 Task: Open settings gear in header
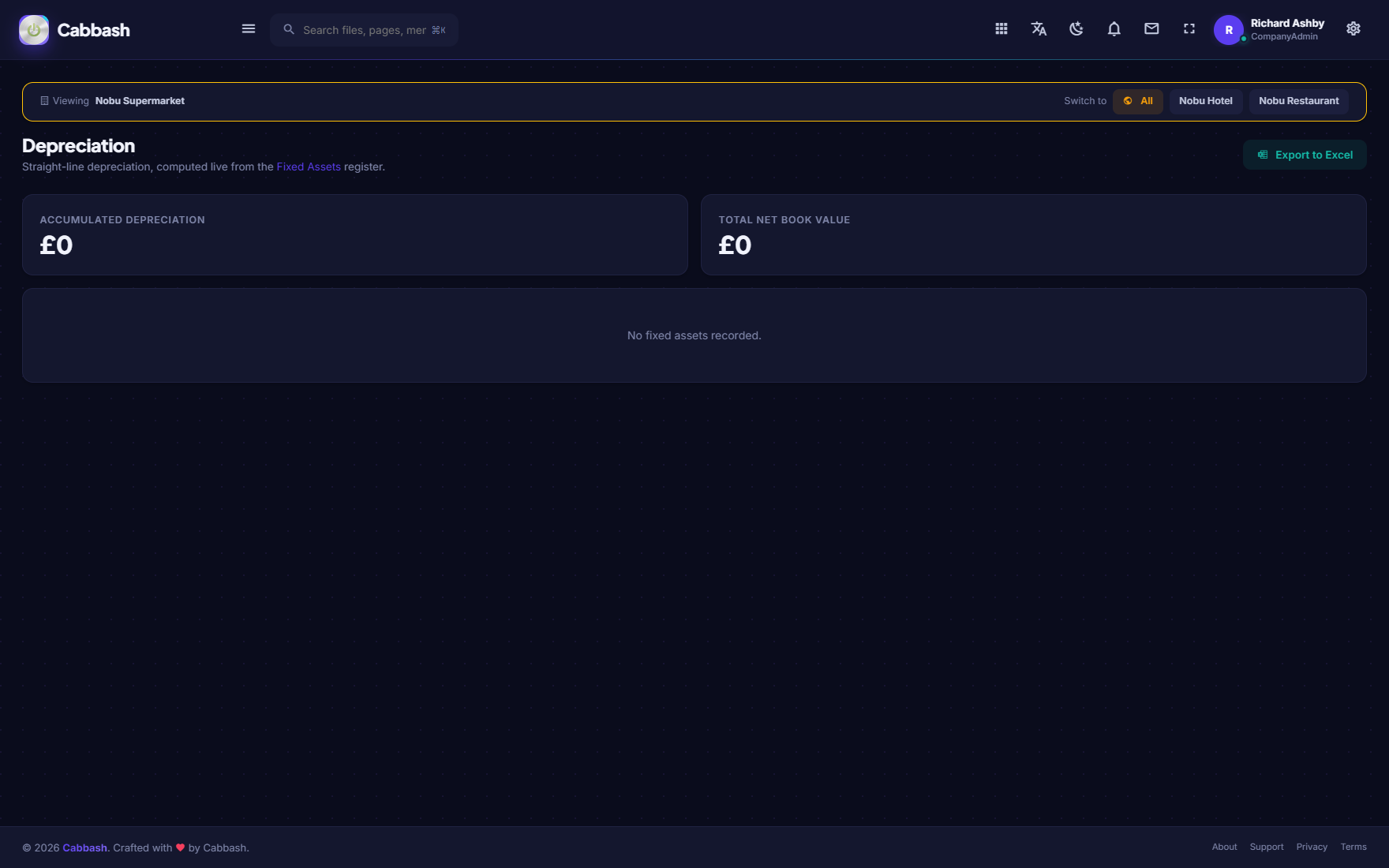coord(1353,29)
